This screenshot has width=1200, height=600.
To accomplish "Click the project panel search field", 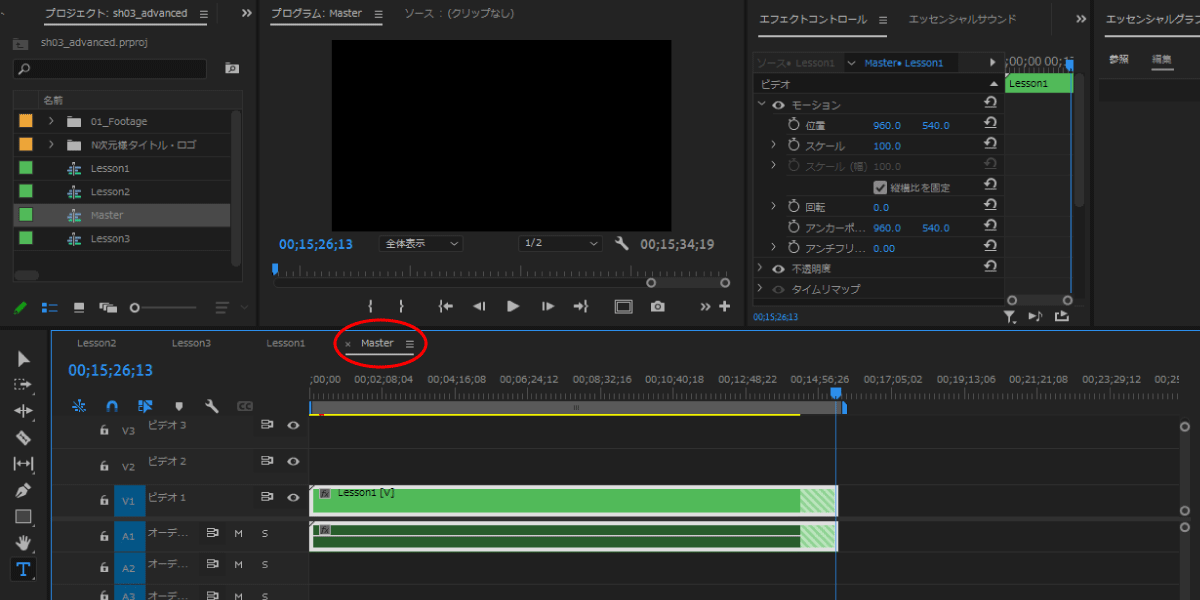I will point(110,69).
